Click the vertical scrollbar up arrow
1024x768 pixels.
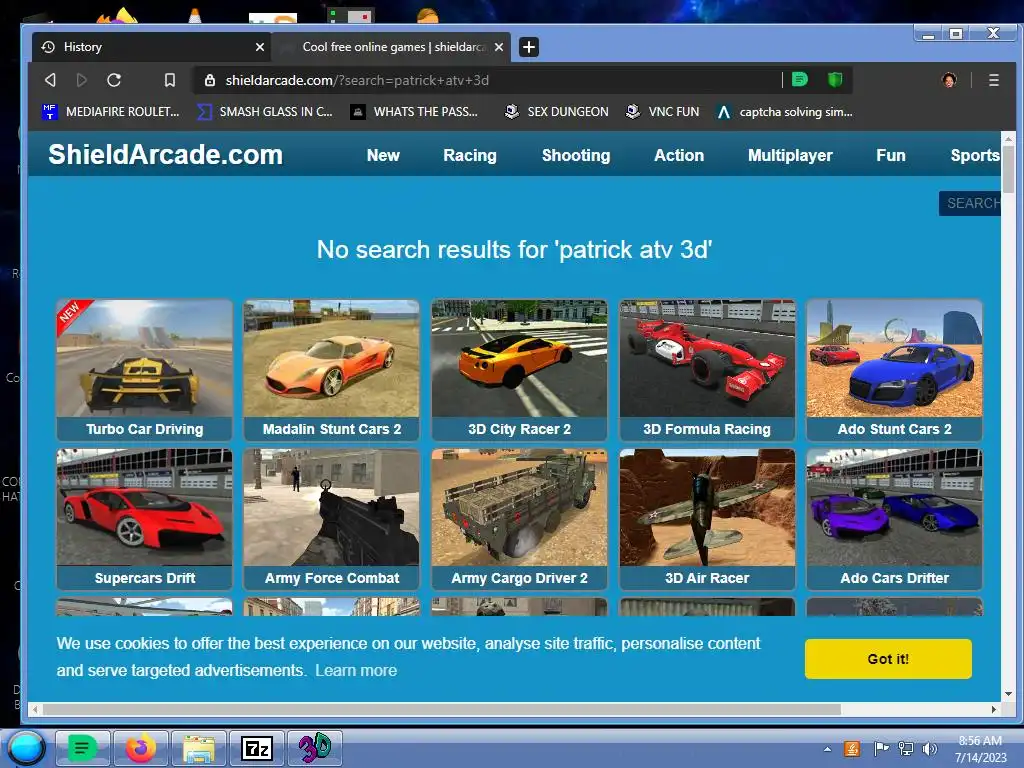(1008, 139)
